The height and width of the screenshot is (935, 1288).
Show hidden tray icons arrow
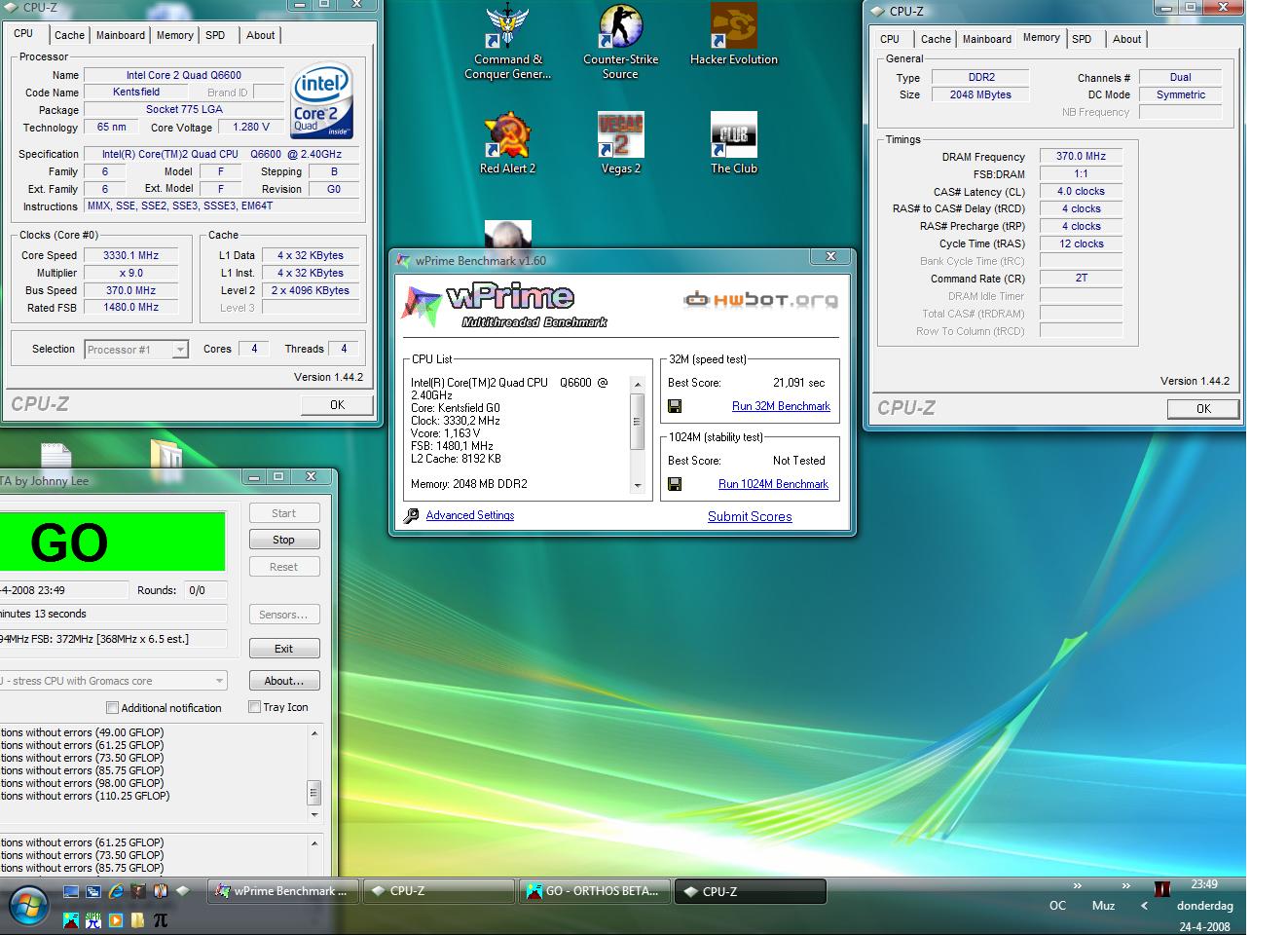click(x=1144, y=906)
